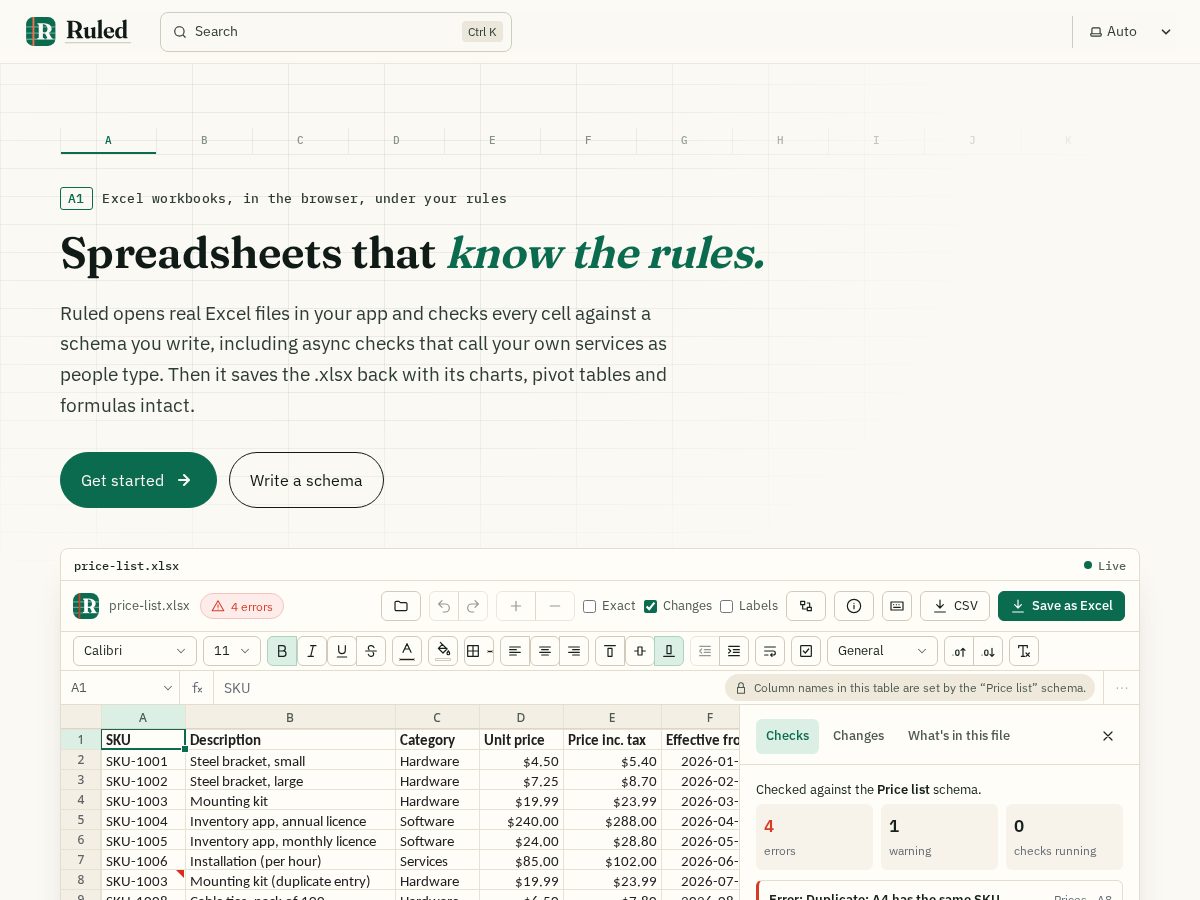
Task: Select column tab A in hero grid
Action: click(x=108, y=140)
